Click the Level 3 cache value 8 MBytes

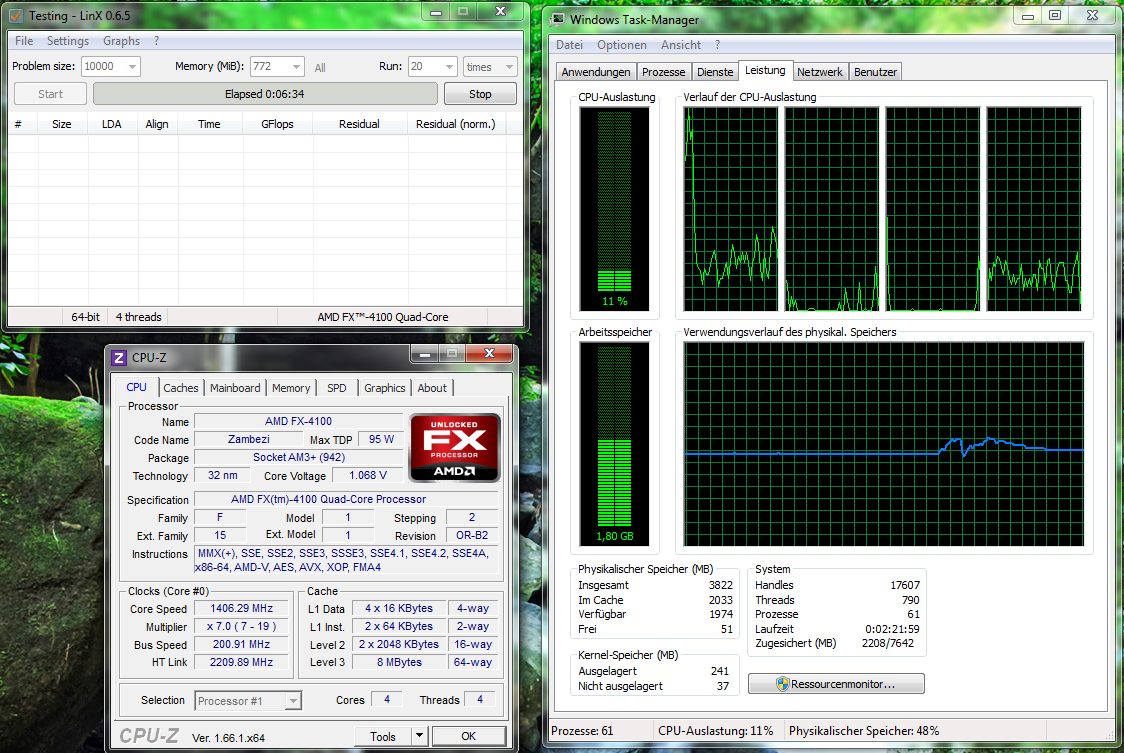[x=399, y=662]
